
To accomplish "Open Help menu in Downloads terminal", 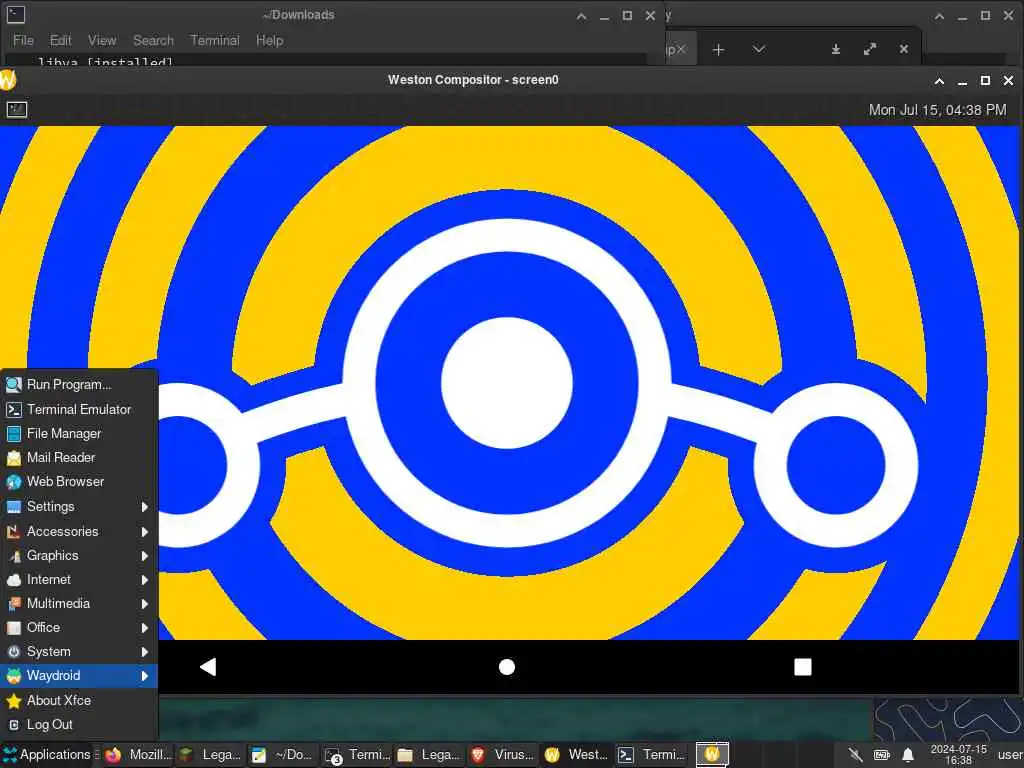I will (x=270, y=40).
